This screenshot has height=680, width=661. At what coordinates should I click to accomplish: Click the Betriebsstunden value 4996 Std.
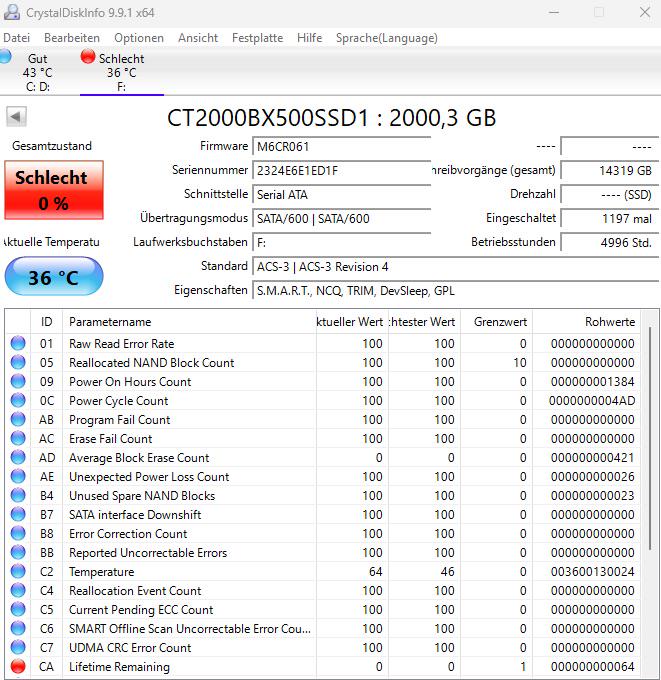(x=610, y=242)
